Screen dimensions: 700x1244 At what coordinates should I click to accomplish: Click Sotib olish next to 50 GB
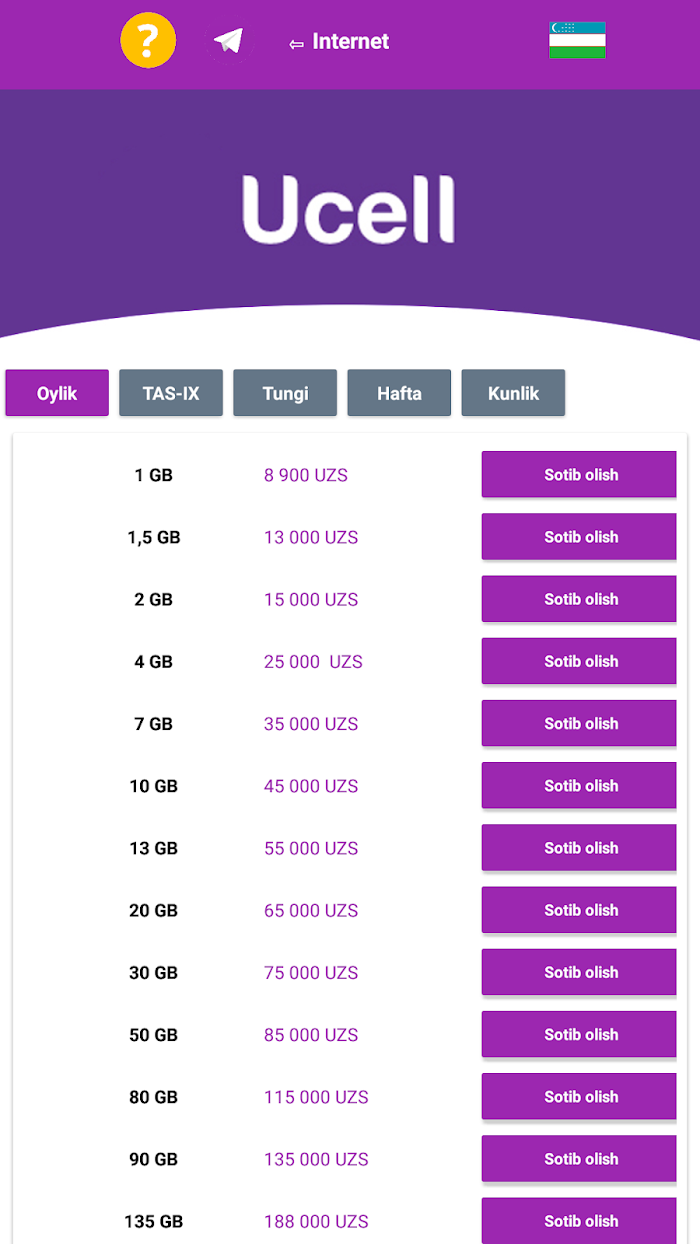(579, 1034)
